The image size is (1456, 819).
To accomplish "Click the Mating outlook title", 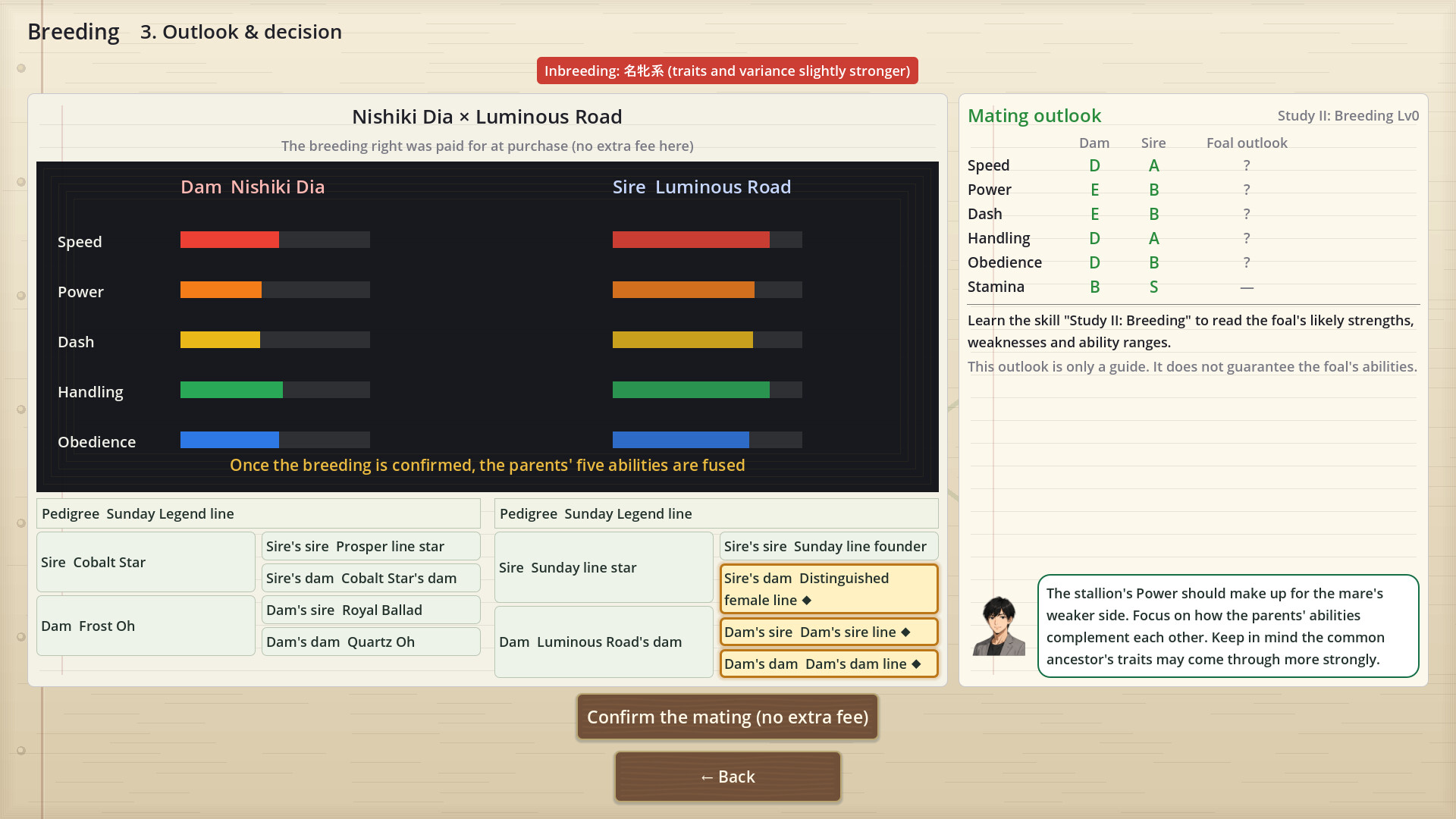I will (x=1034, y=115).
